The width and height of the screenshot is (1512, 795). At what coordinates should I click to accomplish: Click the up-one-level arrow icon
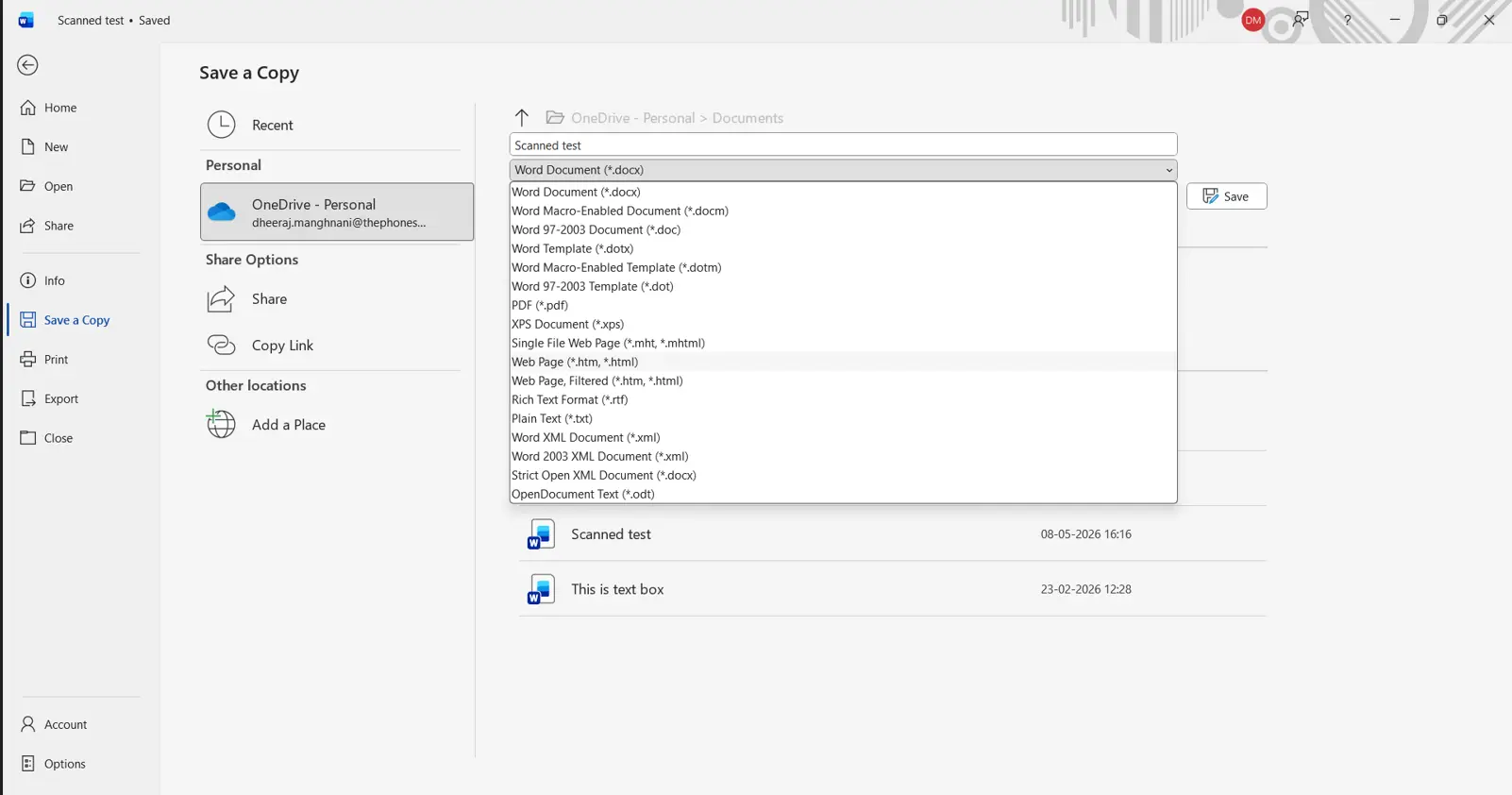click(x=522, y=117)
